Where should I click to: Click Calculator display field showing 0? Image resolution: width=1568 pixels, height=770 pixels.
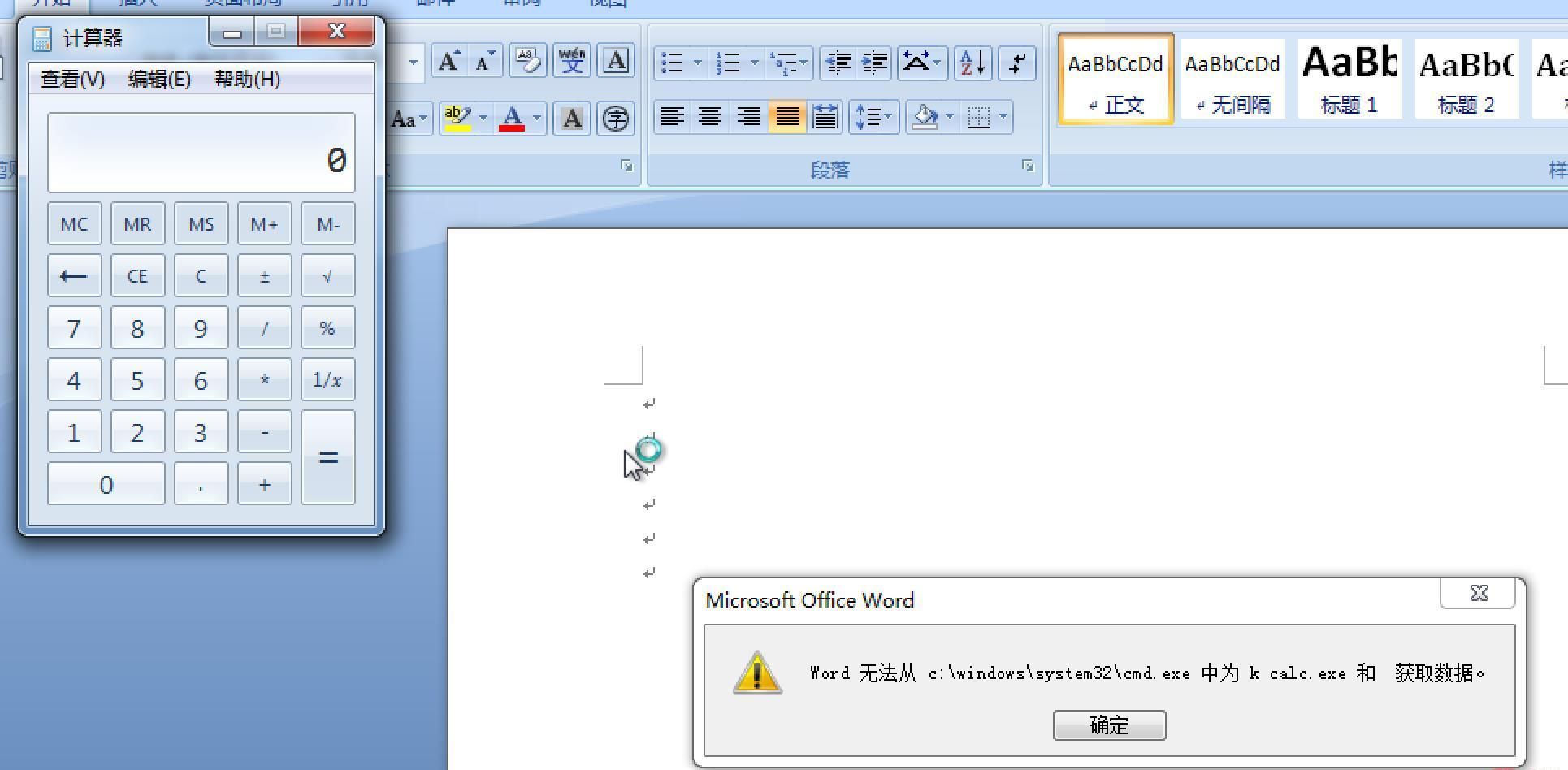click(x=201, y=153)
